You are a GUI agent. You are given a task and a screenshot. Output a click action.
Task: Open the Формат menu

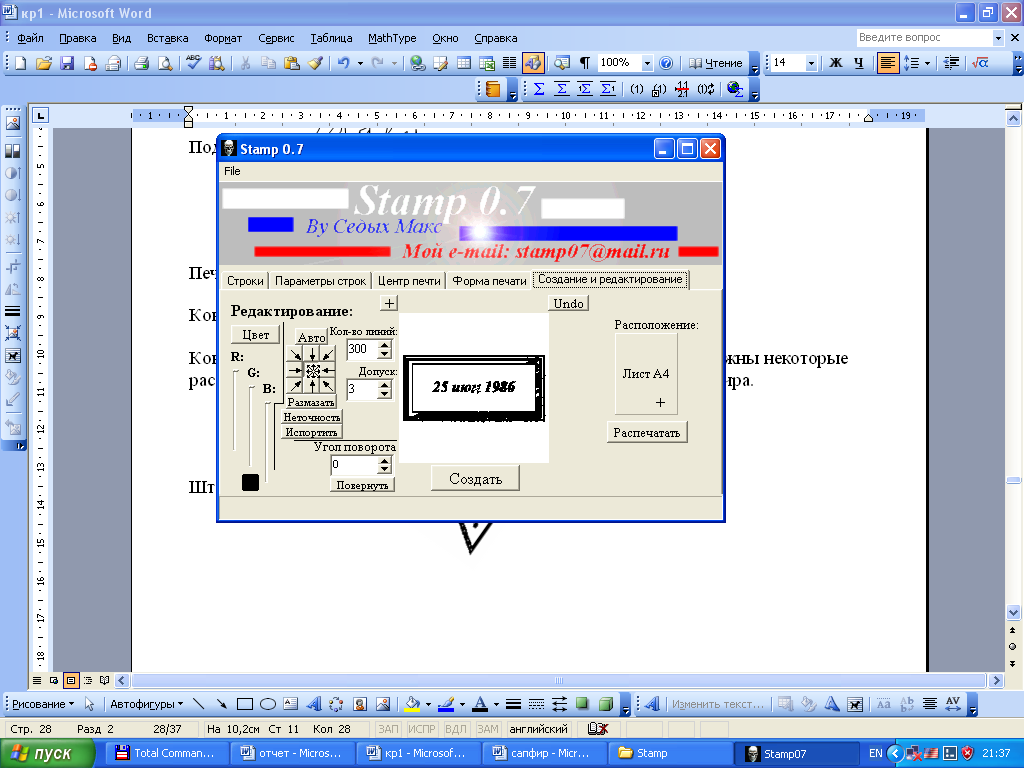[223, 38]
